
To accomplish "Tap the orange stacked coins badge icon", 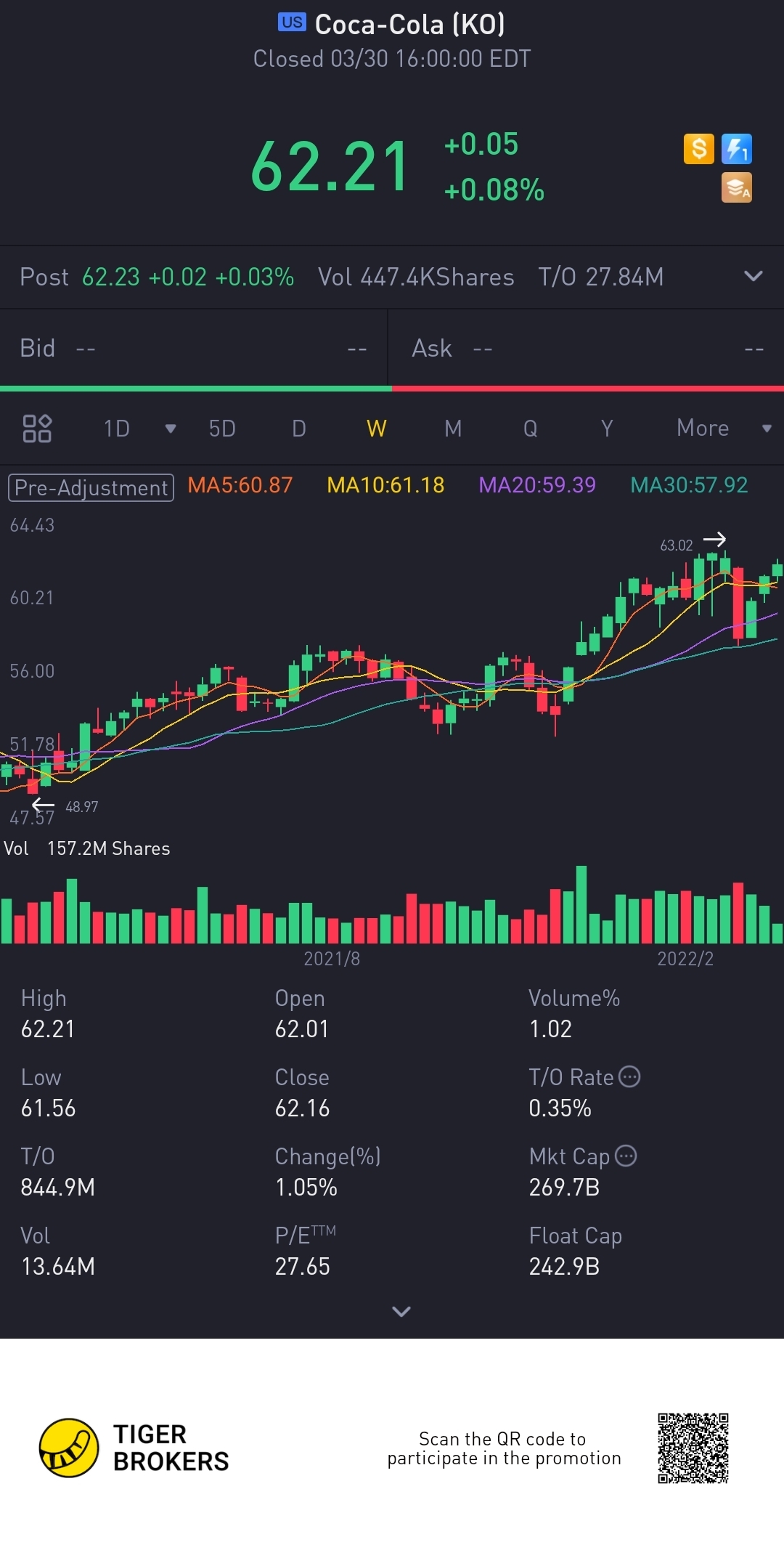I will [x=736, y=187].
